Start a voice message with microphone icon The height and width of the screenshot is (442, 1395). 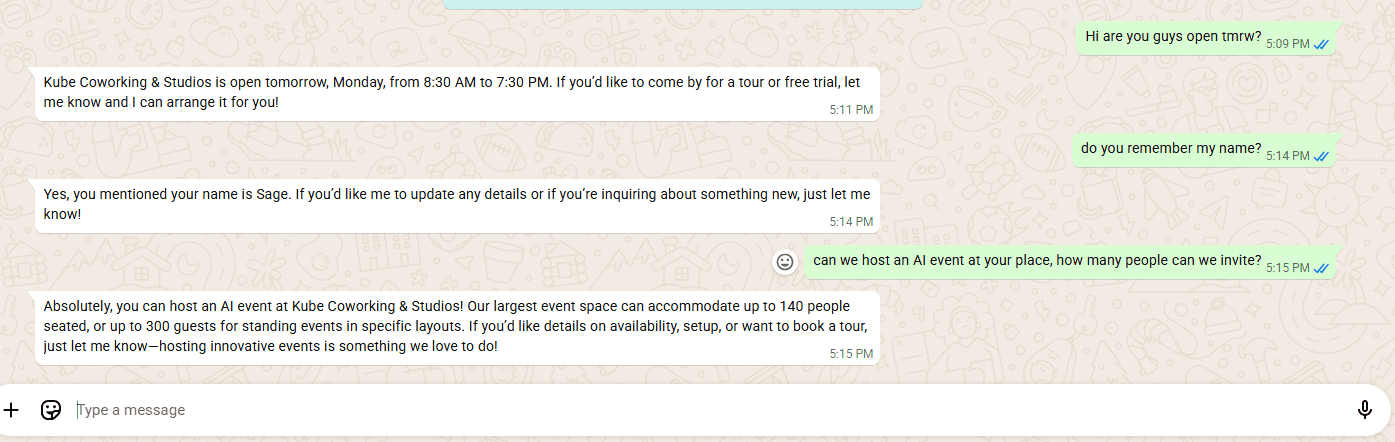point(1364,410)
